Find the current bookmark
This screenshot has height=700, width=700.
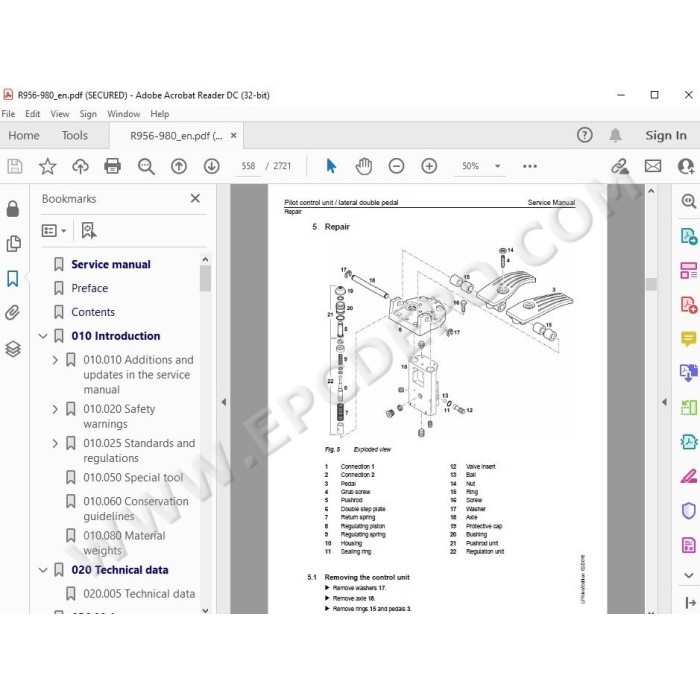(x=88, y=231)
